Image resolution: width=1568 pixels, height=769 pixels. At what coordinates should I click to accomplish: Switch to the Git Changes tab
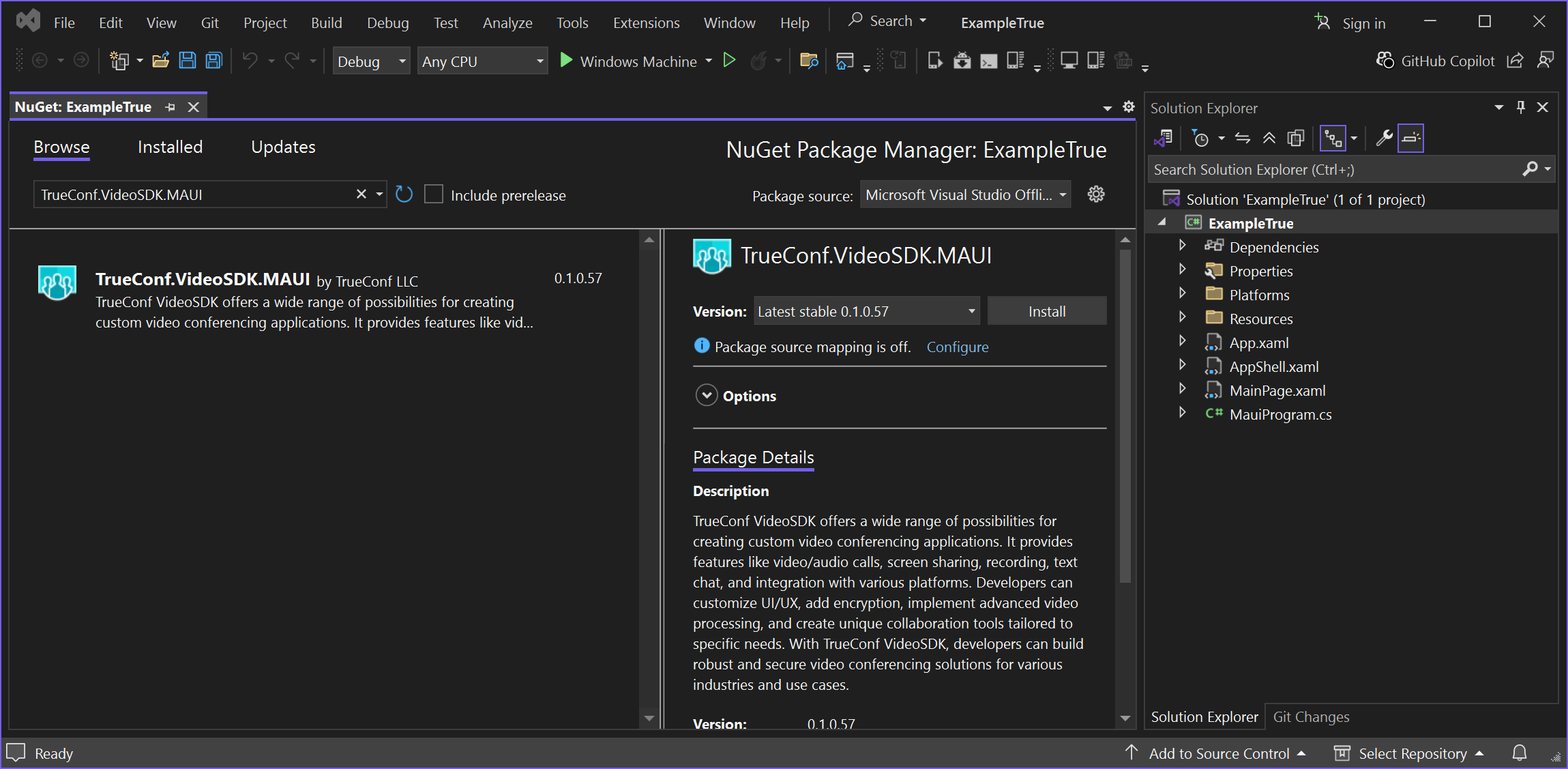pos(1311,716)
